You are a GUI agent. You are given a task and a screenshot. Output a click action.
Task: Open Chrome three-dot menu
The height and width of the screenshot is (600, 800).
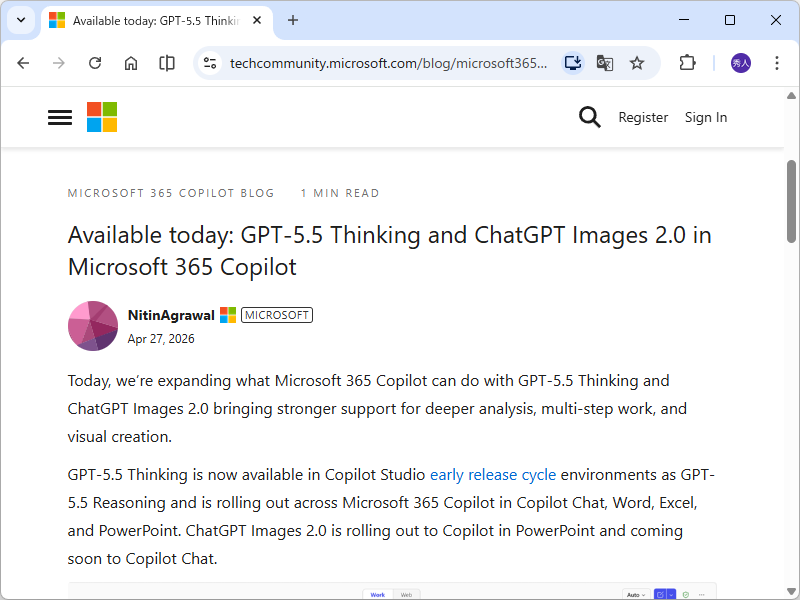(x=777, y=63)
